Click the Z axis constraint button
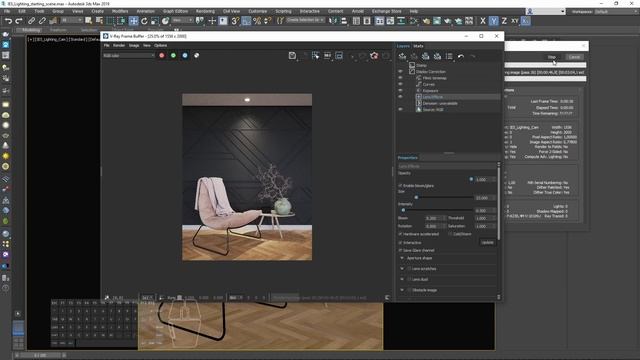This screenshot has width=640, height=360. (x=504, y=21)
